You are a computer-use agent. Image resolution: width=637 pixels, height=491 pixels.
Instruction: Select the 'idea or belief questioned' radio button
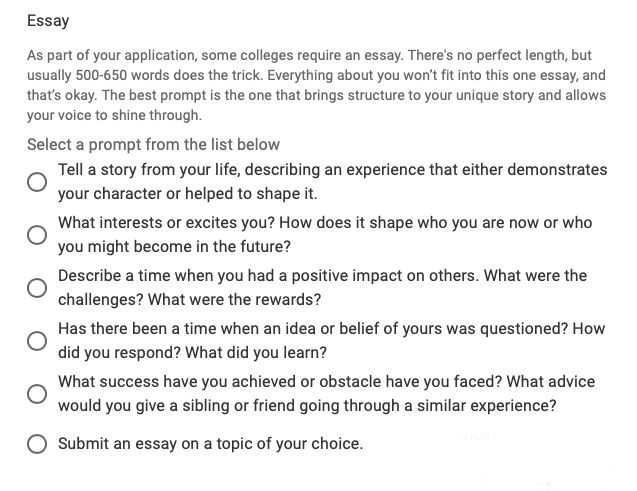coord(37,340)
